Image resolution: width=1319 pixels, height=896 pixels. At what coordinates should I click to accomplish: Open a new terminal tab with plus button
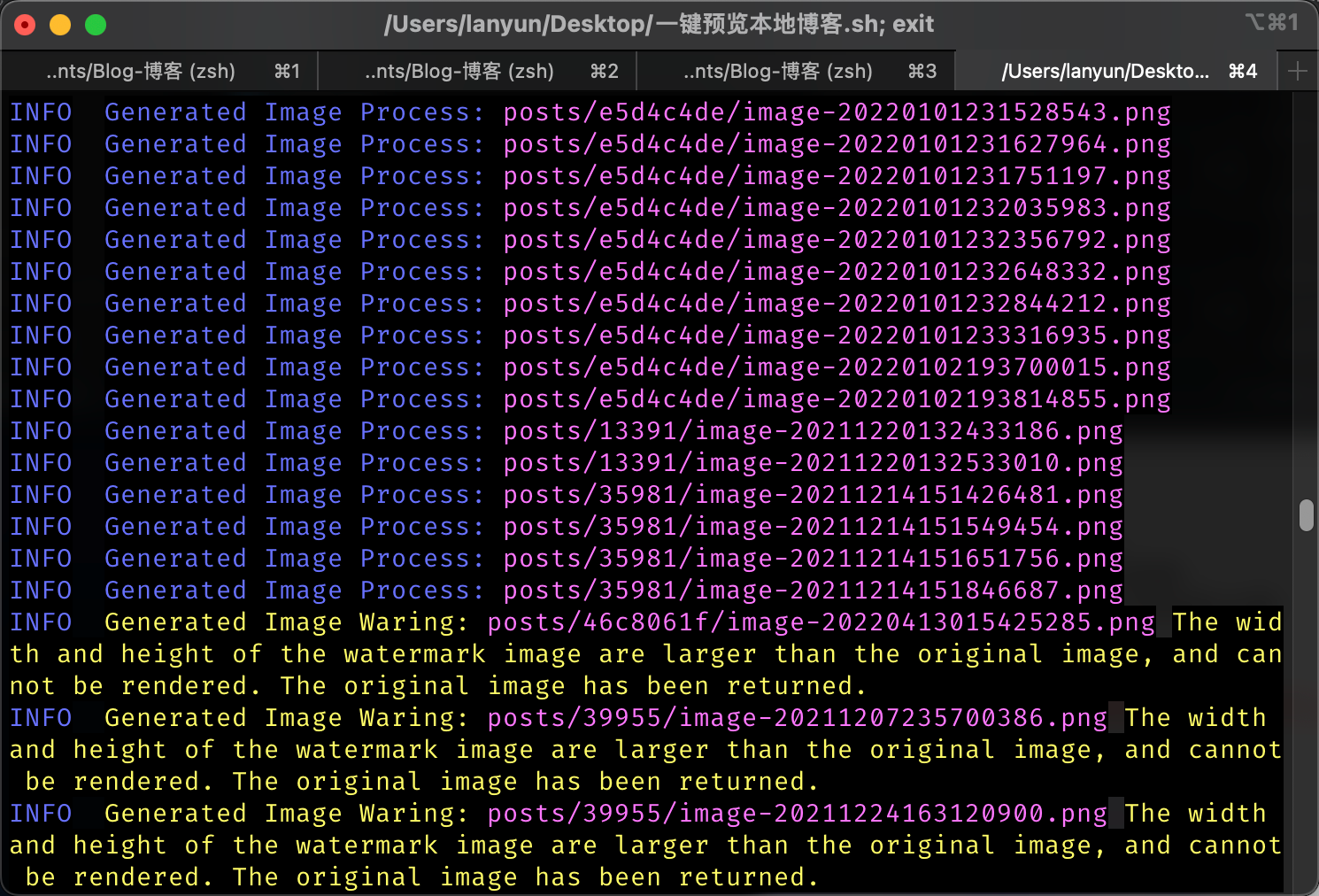1298,72
